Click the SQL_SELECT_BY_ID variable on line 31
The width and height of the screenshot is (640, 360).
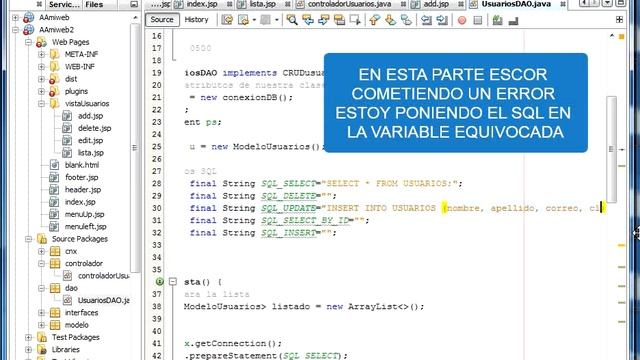tap(305, 220)
